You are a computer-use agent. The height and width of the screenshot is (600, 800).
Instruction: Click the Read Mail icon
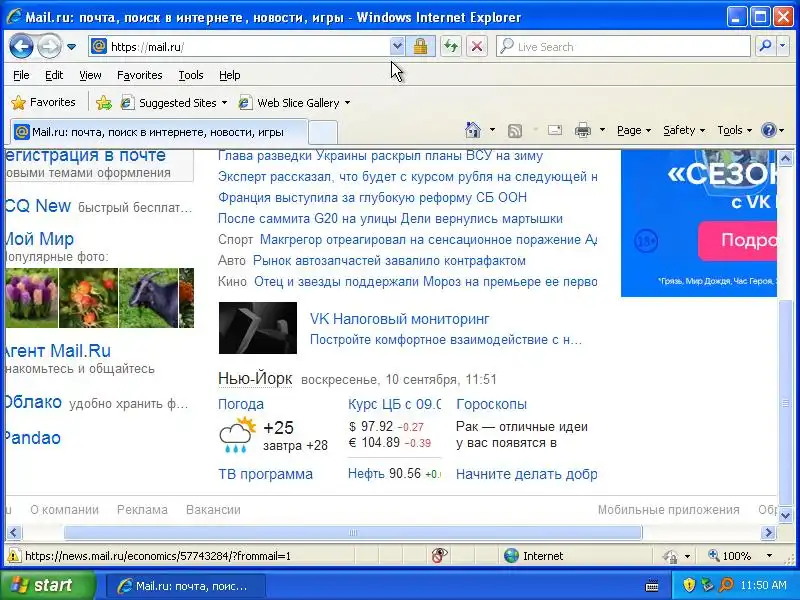tap(555, 131)
